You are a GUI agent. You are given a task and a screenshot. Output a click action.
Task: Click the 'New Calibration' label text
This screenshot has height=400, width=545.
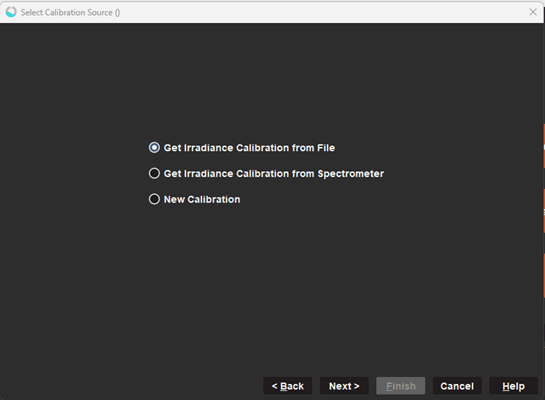202,199
